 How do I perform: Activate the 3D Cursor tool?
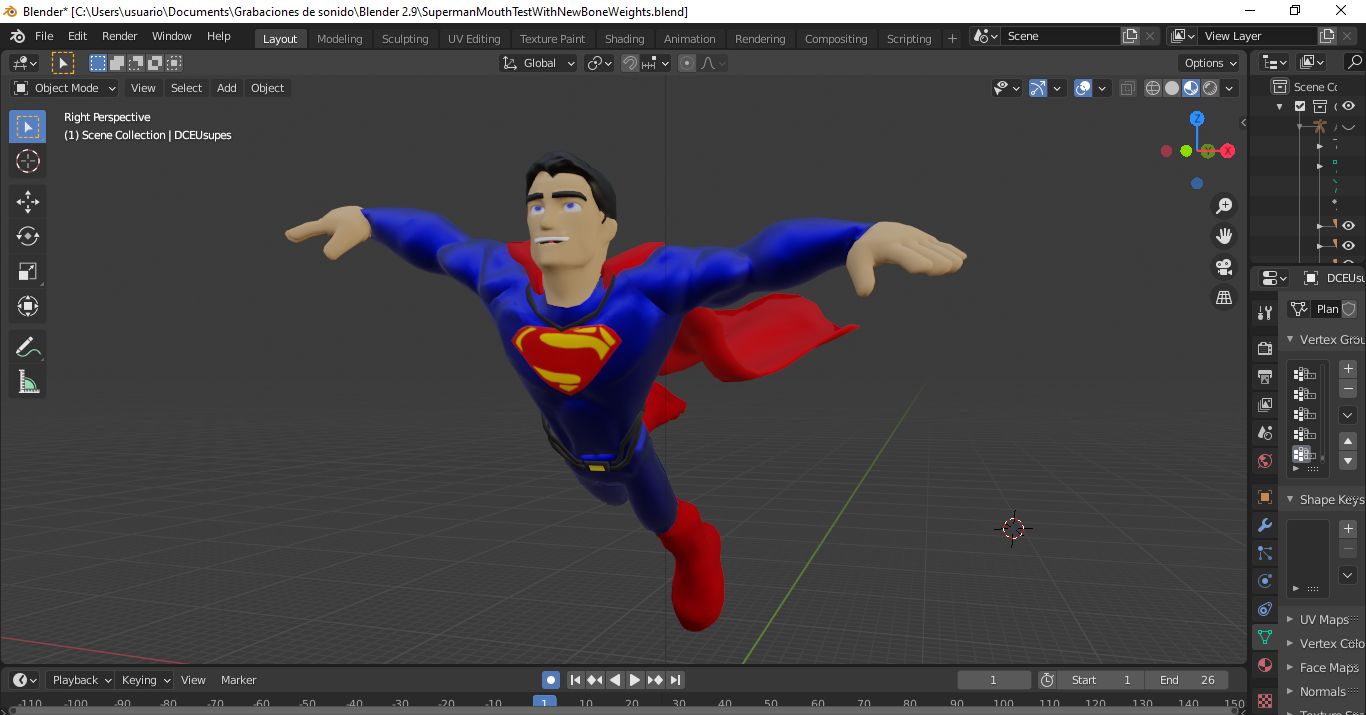[x=28, y=161]
